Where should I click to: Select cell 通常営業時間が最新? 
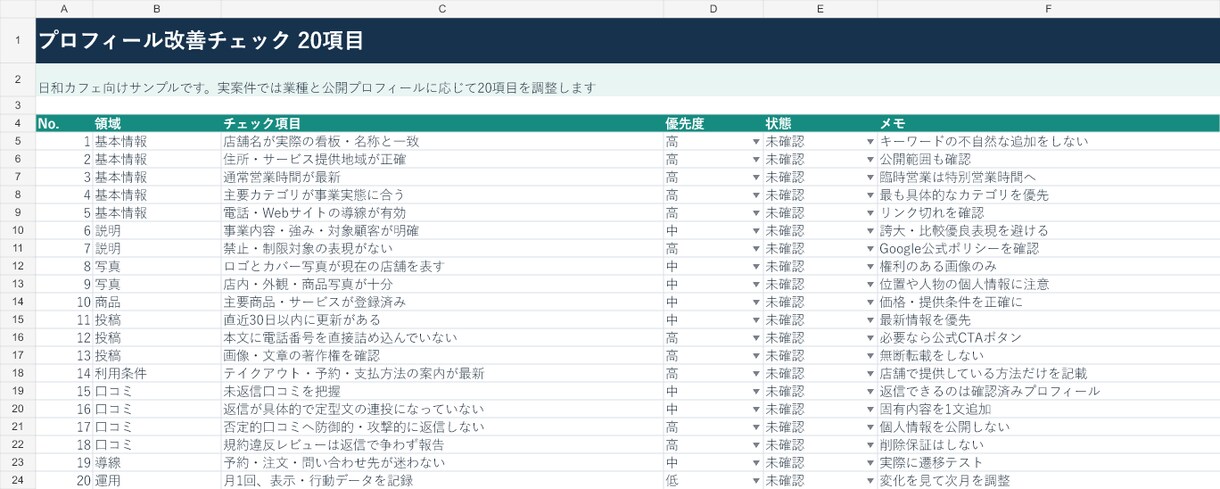[x=442, y=177]
